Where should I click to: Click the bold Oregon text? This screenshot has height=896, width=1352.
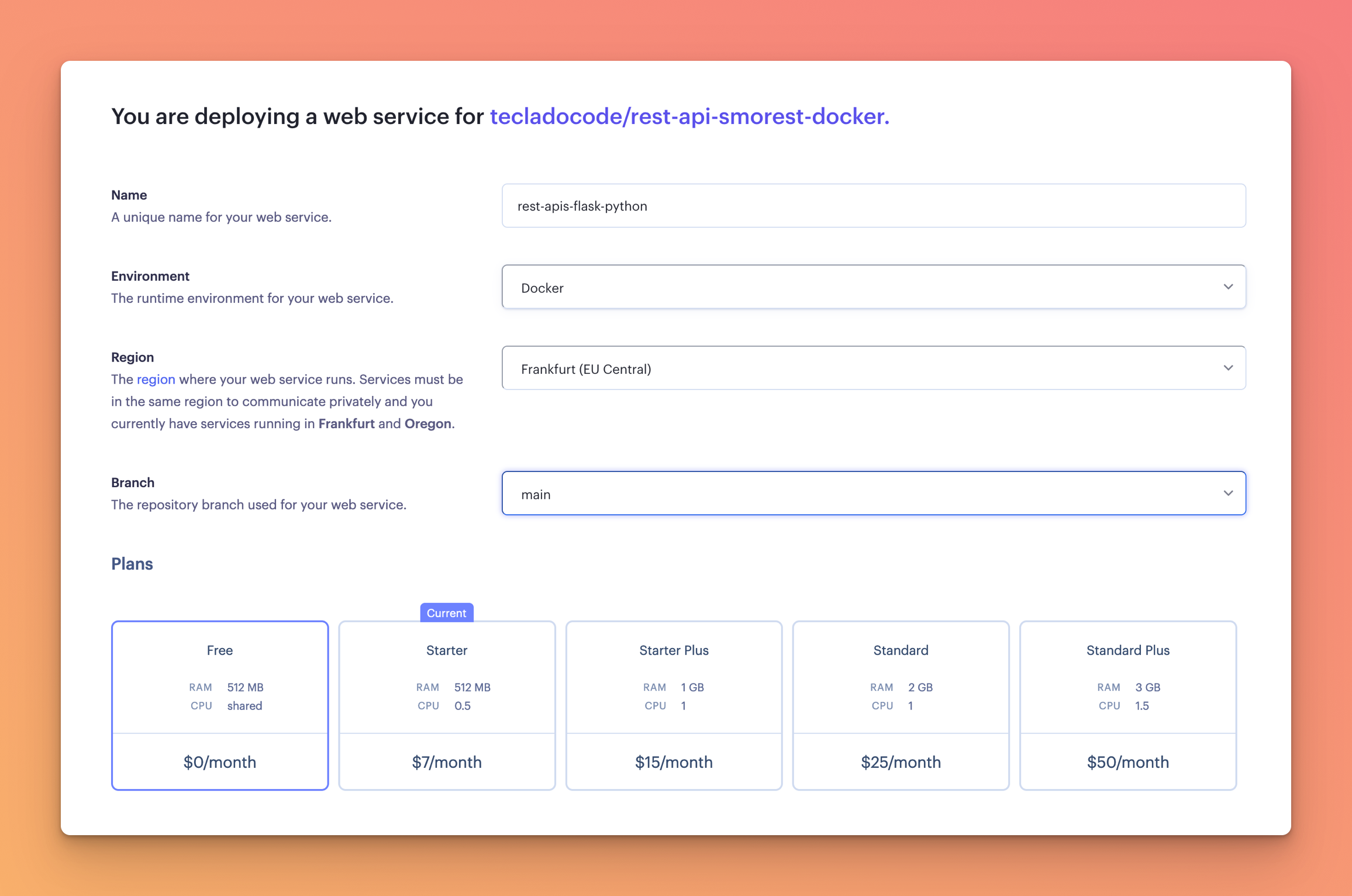point(427,424)
